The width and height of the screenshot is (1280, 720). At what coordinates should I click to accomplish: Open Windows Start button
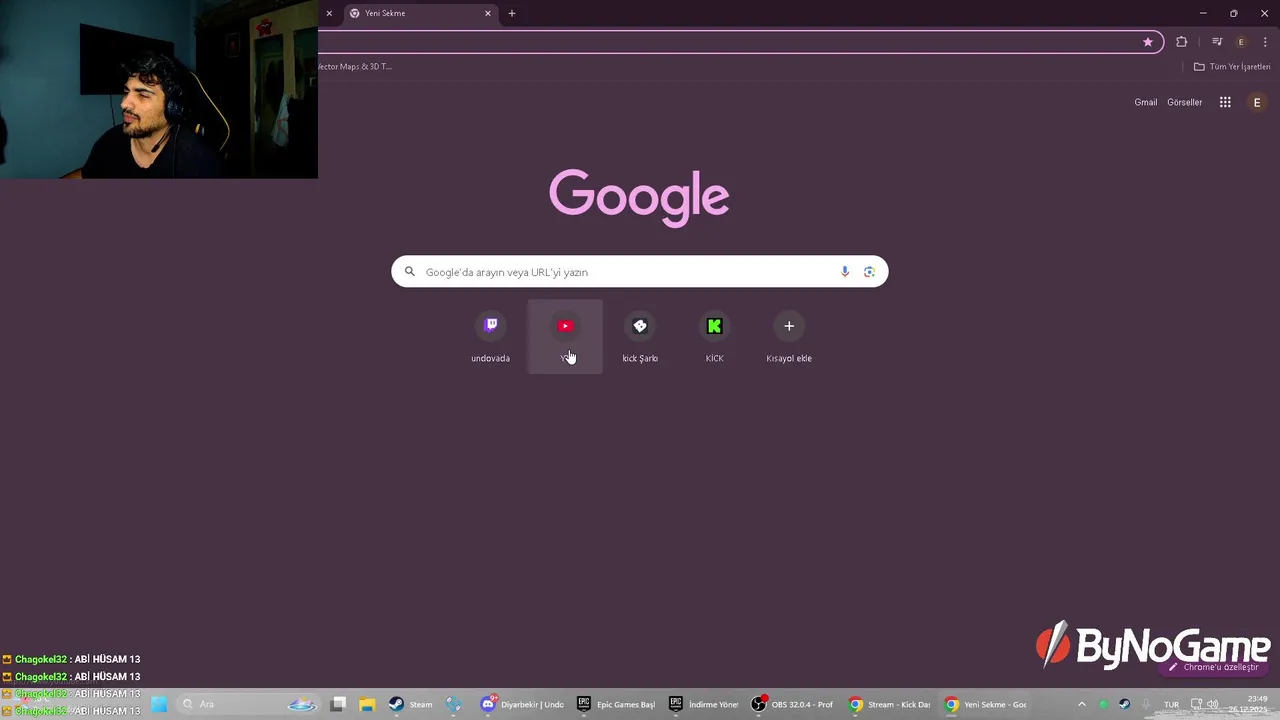[159, 704]
